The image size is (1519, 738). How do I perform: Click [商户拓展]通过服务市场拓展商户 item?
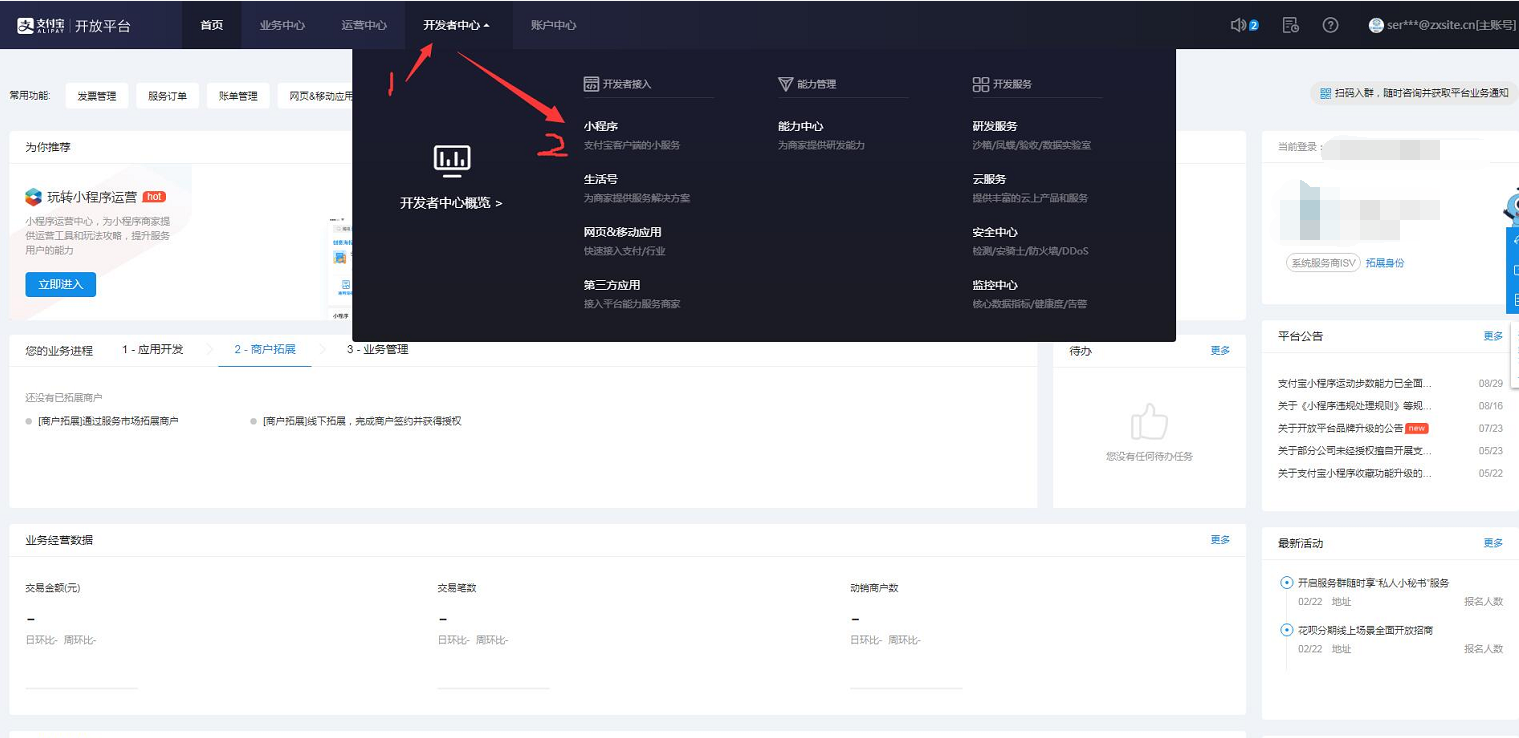tap(108, 422)
